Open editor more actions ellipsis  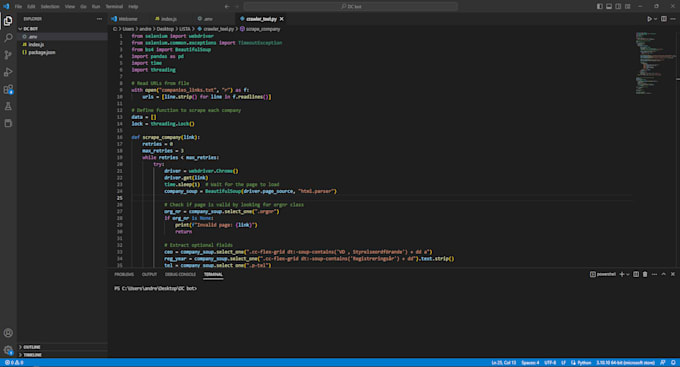(673, 19)
